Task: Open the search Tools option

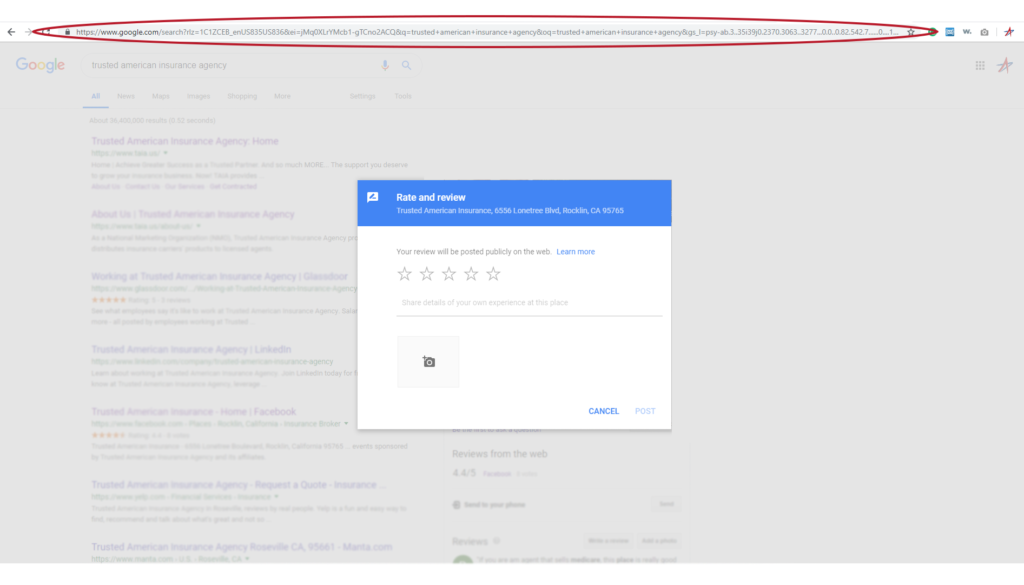Action: click(x=403, y=96)
